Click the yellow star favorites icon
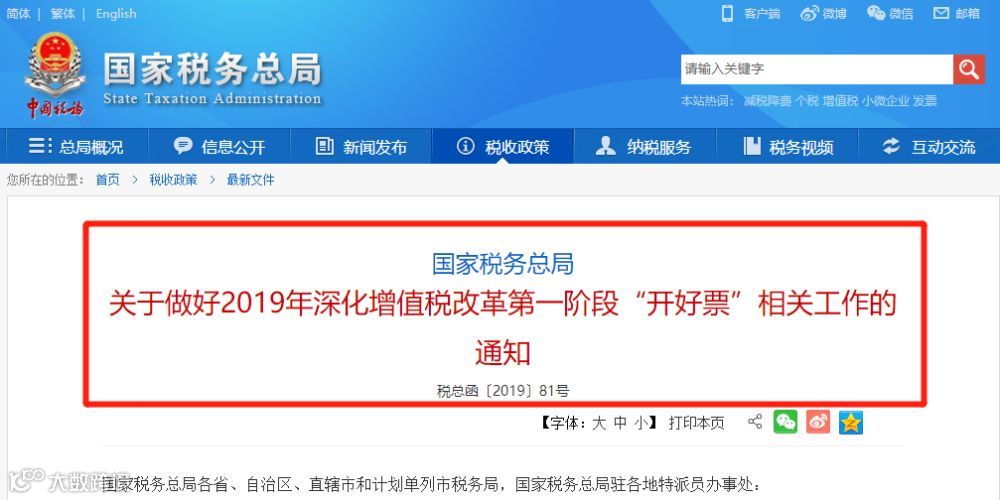 [851, 422]
